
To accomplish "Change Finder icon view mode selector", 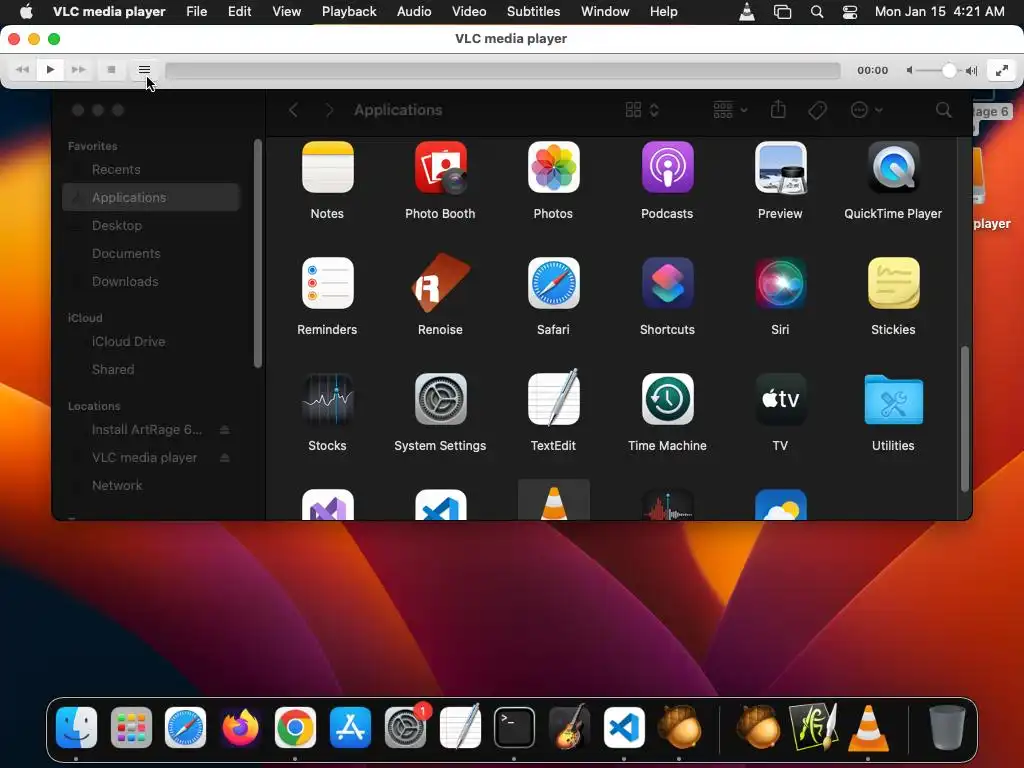I will (641, 110).
